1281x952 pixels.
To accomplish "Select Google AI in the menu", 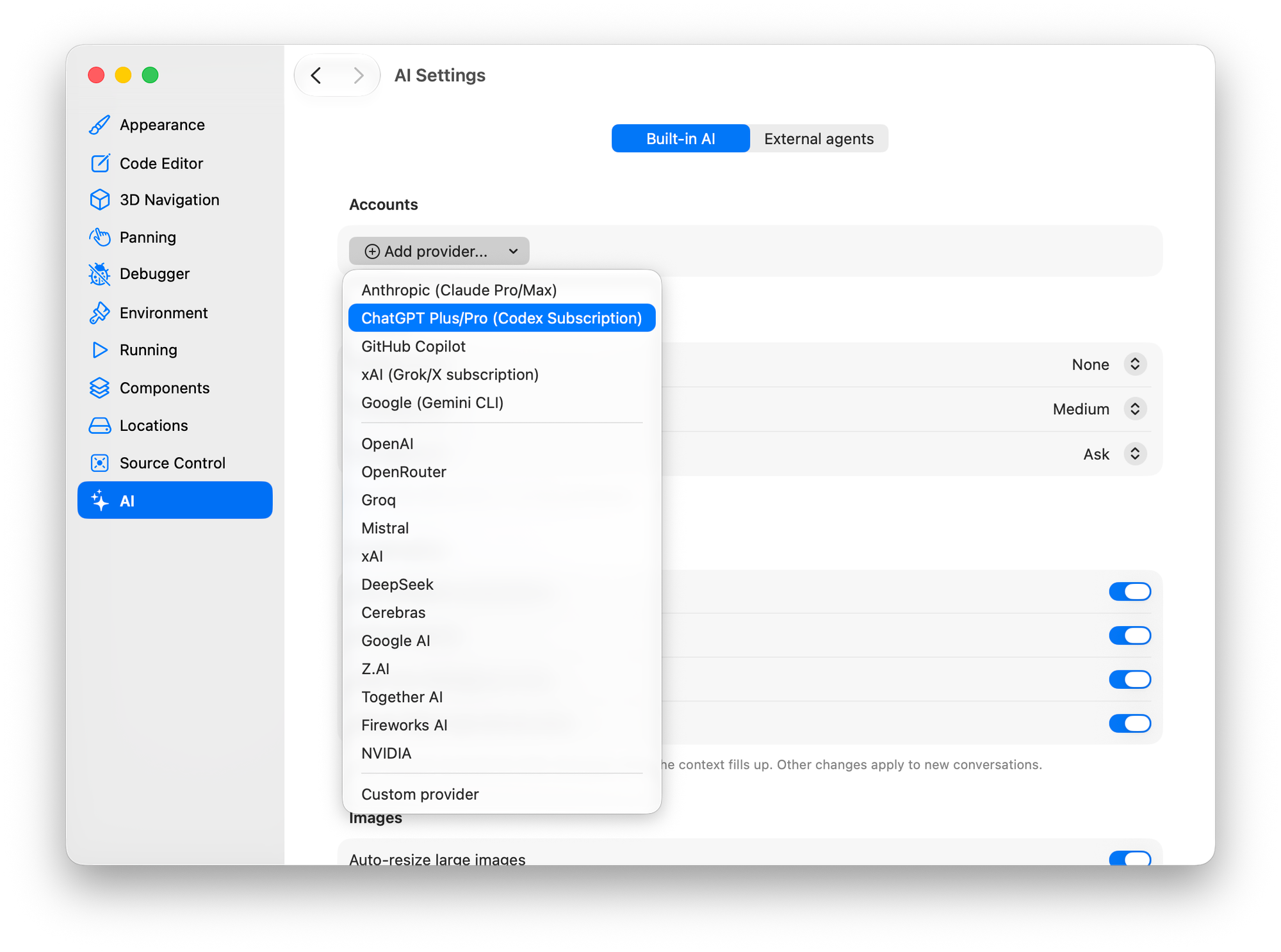I will tap(502, 641).
